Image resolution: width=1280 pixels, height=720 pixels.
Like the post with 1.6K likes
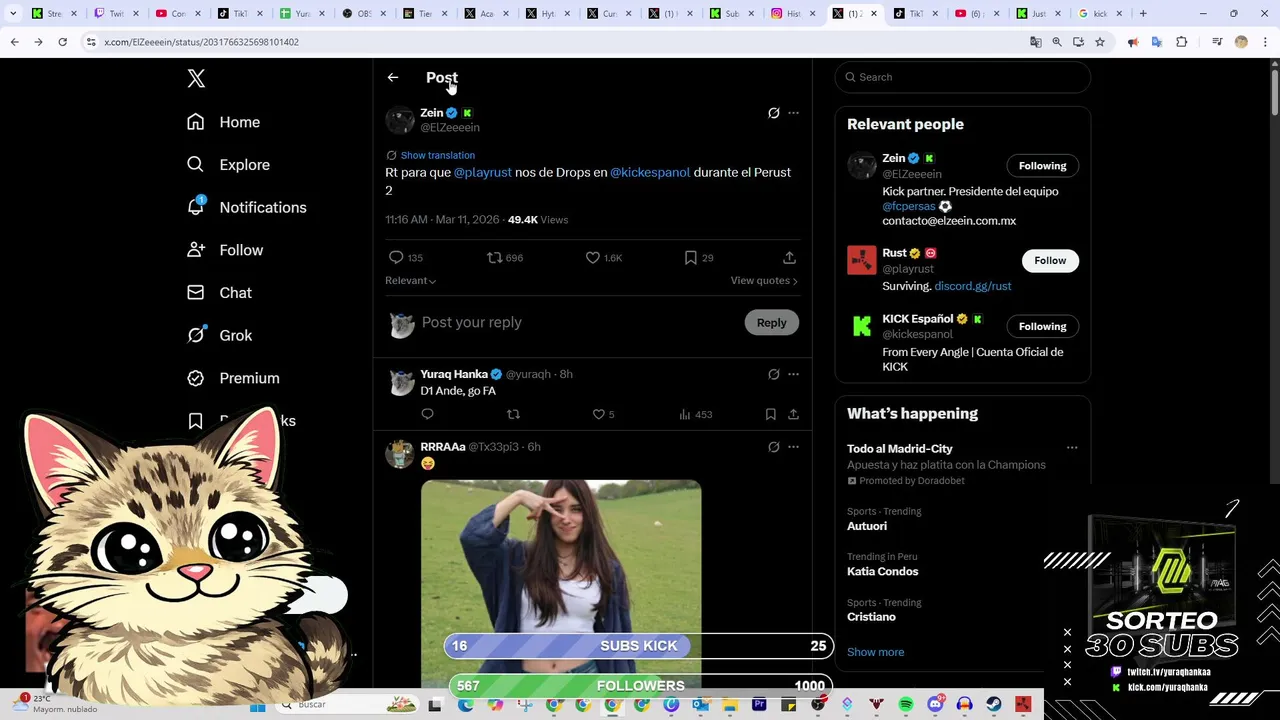[593, 258]
